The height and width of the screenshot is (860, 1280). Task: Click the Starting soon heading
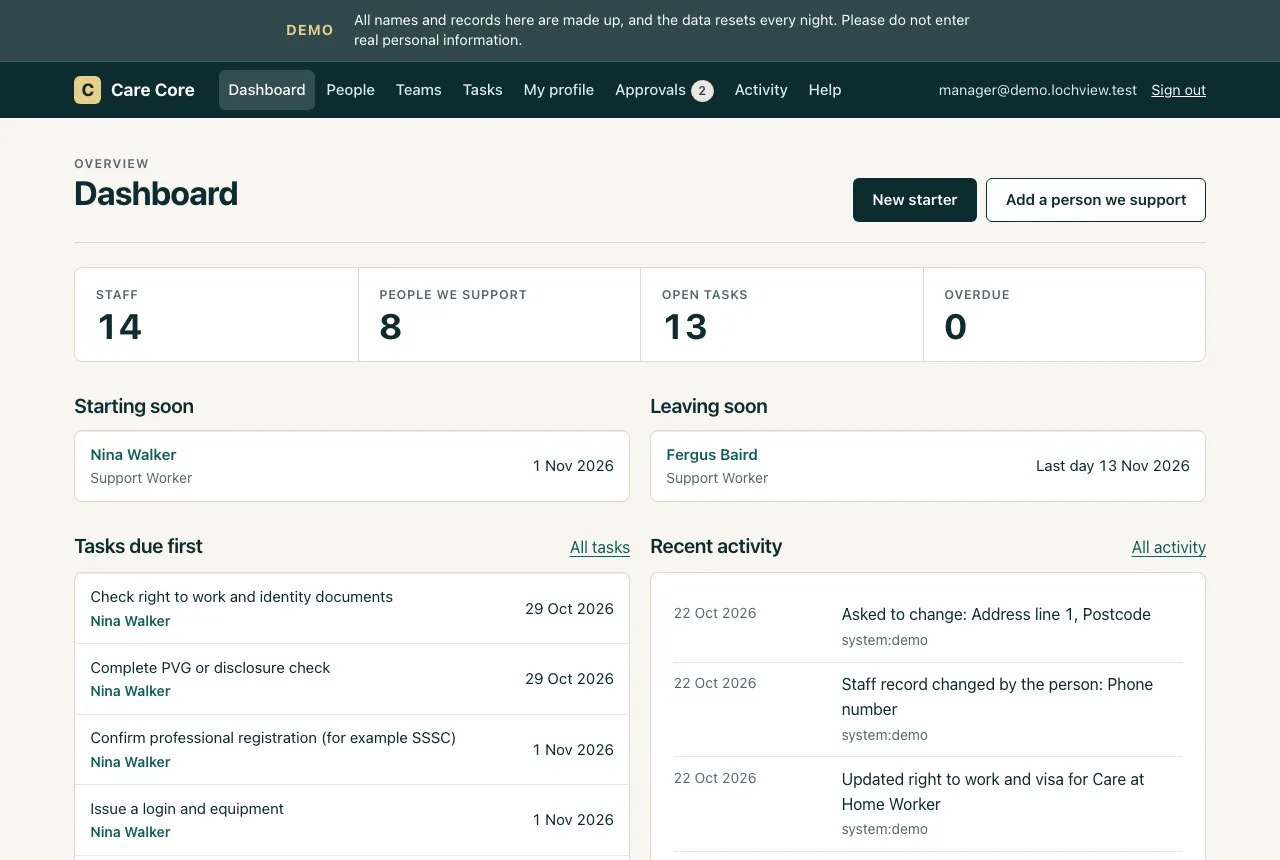coord(134,406)
